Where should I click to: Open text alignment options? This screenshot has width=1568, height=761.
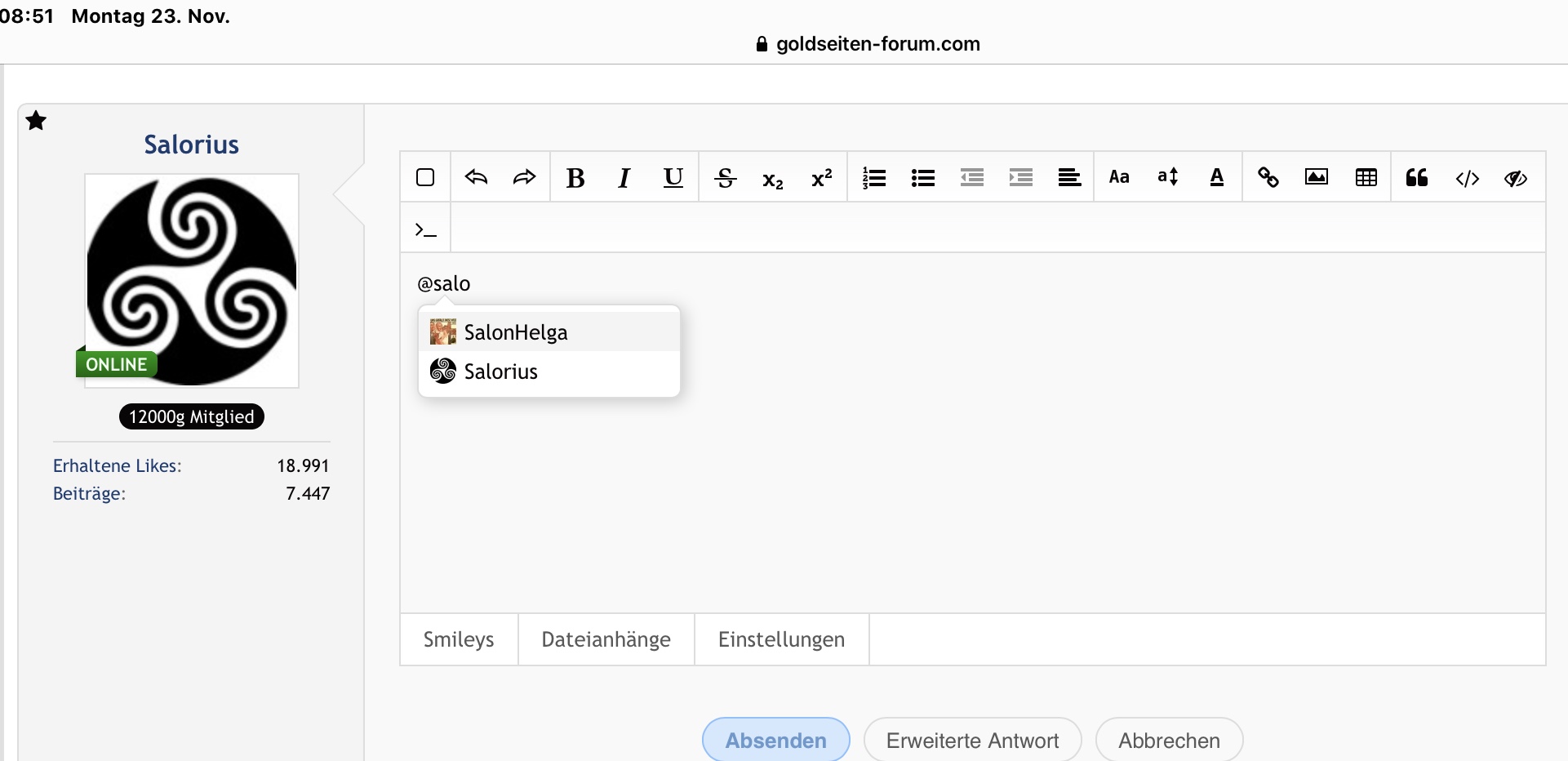[x=1069, y=178]
